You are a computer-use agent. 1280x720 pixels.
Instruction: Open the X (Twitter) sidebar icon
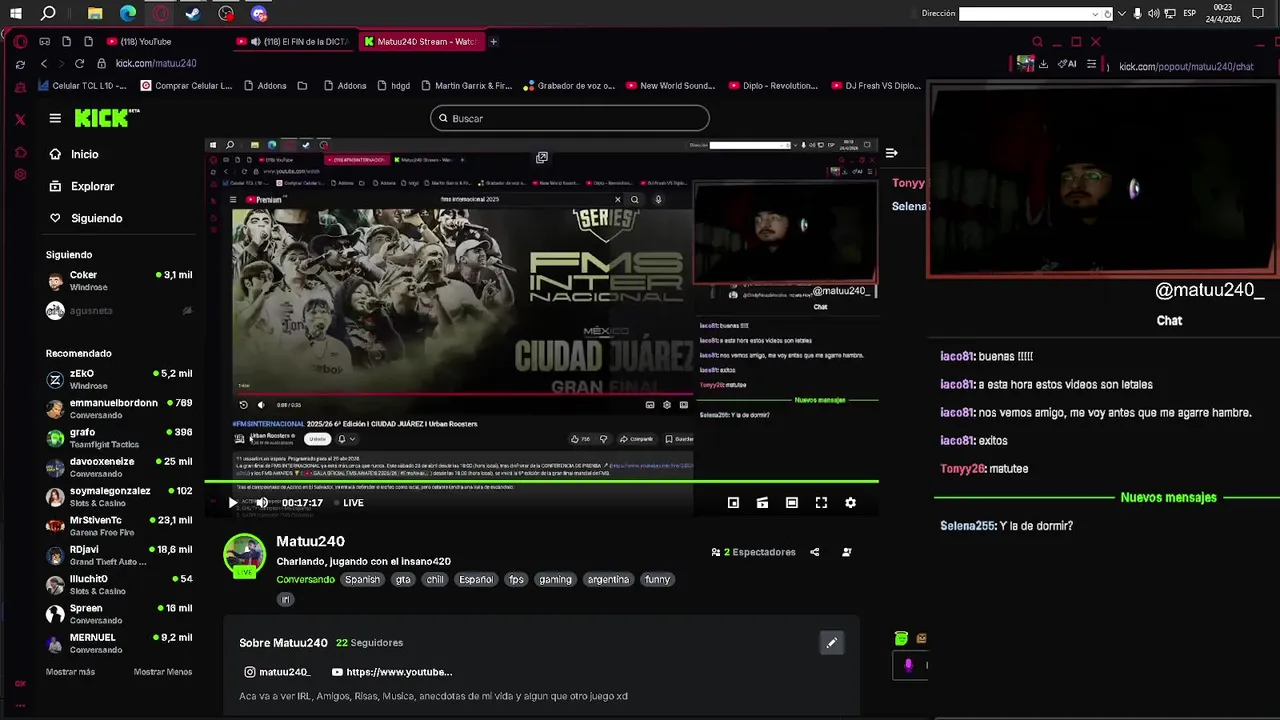pos(20,119)
